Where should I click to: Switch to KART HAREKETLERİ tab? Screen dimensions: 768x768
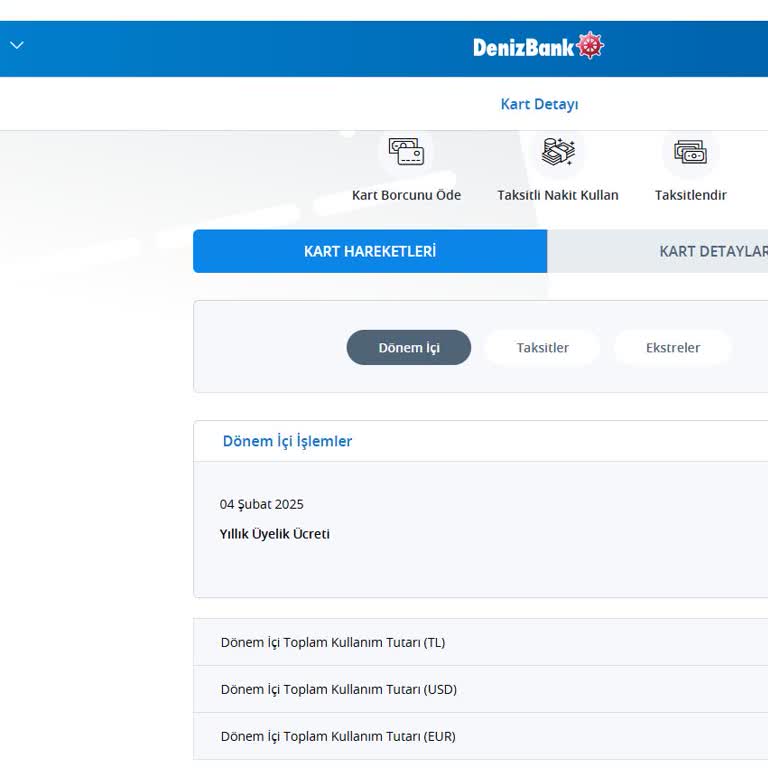[370, 251]
